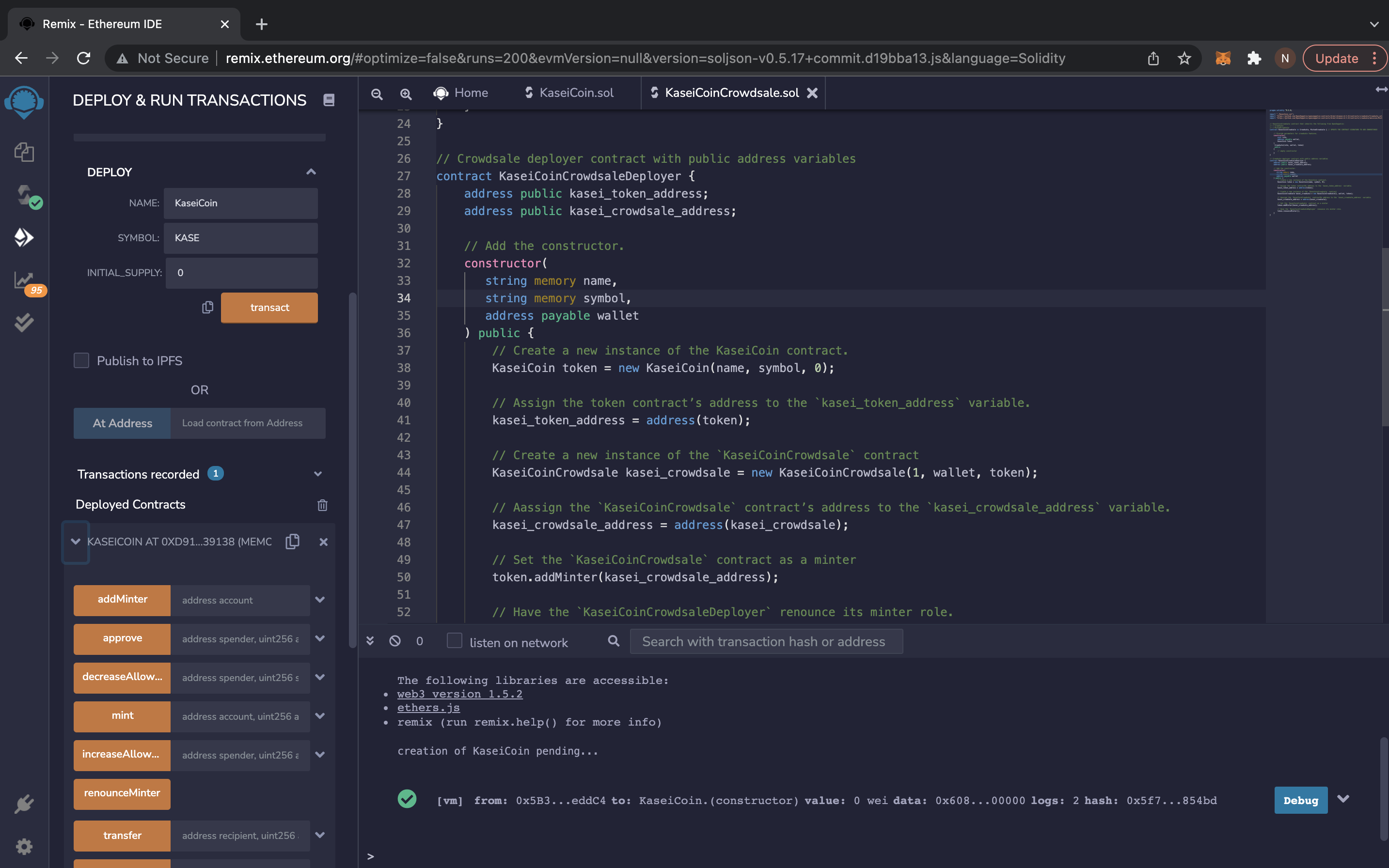This screenshot has height=868, width=1389.
Task: Click the transact button to deploy
Action: [x=268, y=307]
